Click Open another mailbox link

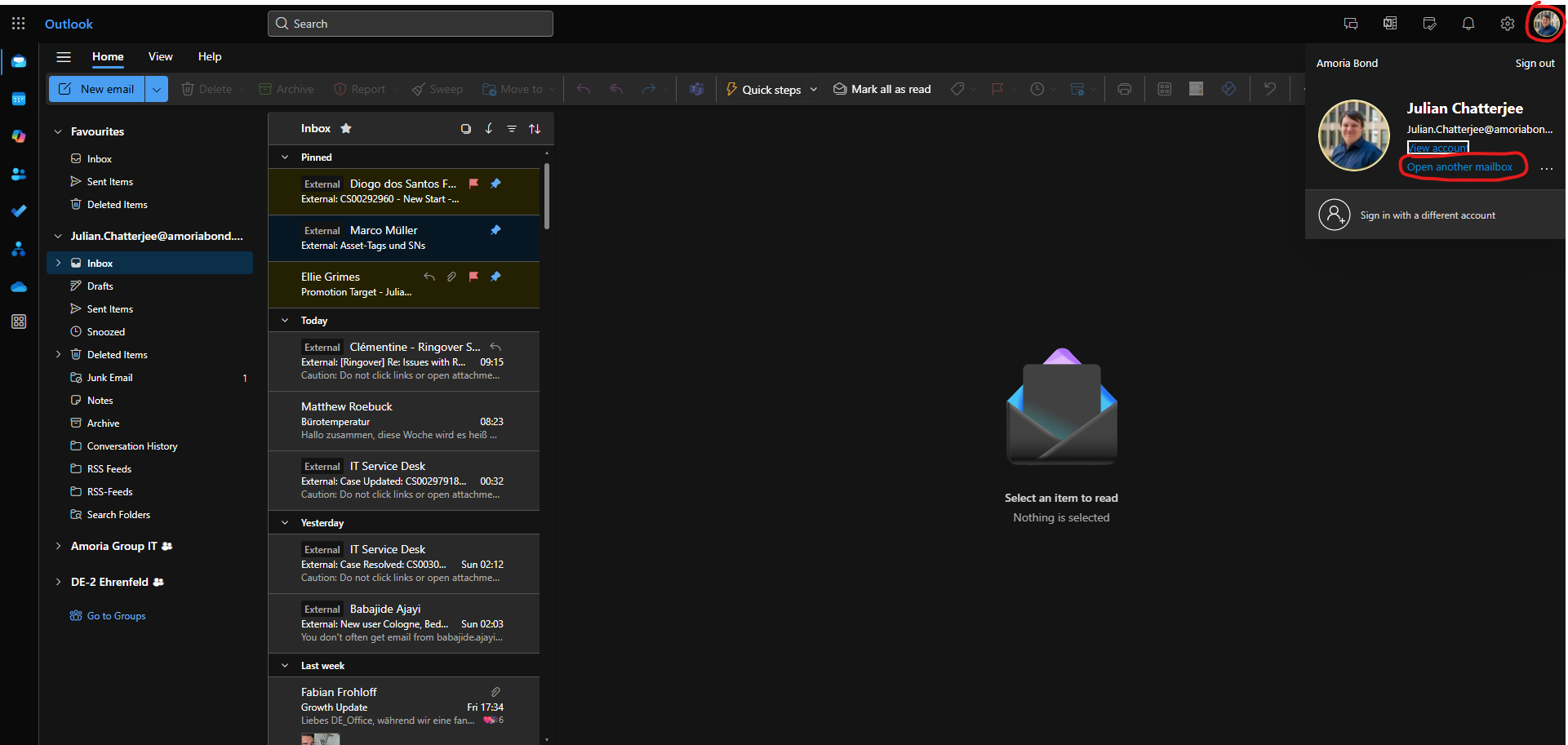[1459, 166]
